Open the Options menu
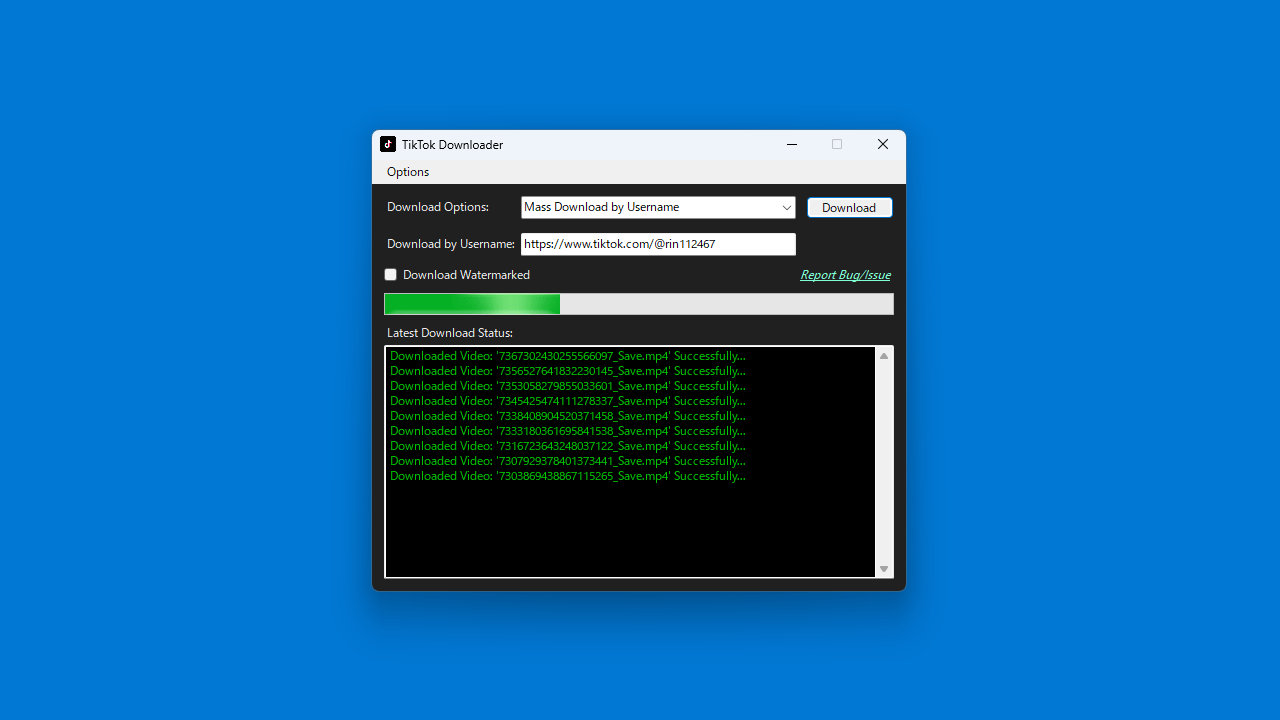This screenshot has height=720, width=1280. tap(408, 172)
